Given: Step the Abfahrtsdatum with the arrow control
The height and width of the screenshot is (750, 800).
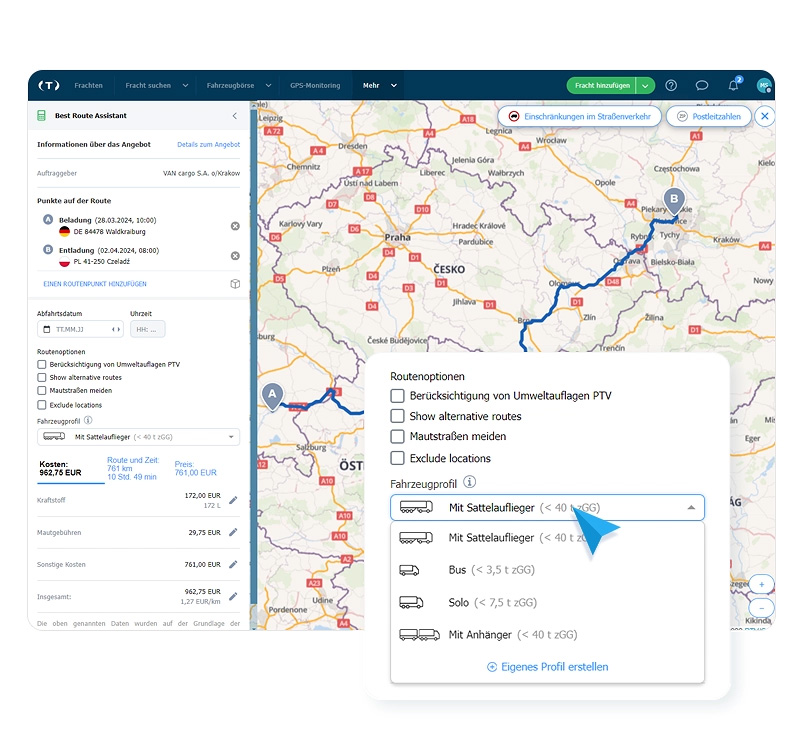Looking at the screenshot, I should coord(116,330).
